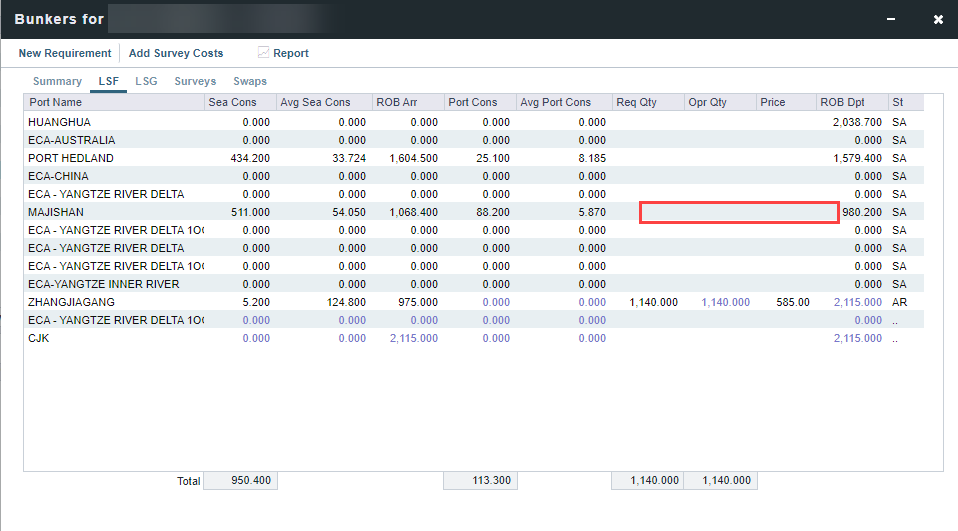The image size is (958, 531).
Task: Select the ZHANGJIAGANG port row
Action: [x=71, y=302]
